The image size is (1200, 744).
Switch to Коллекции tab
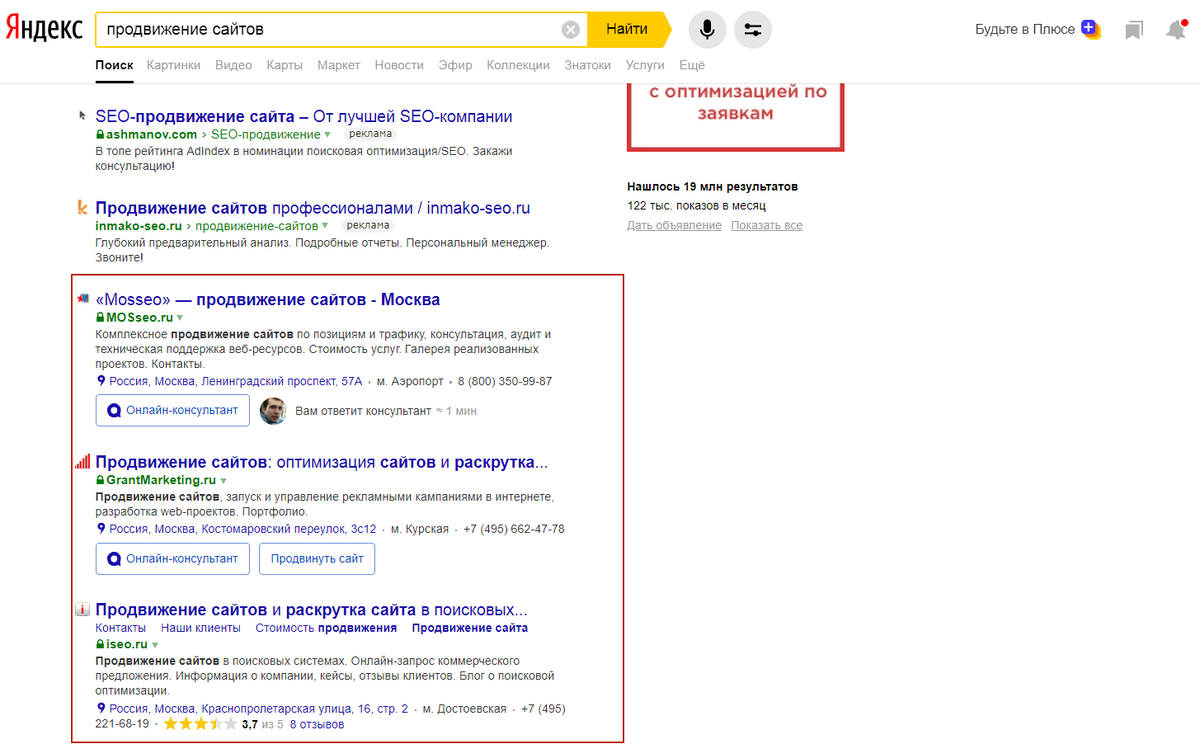pos(518,65)
